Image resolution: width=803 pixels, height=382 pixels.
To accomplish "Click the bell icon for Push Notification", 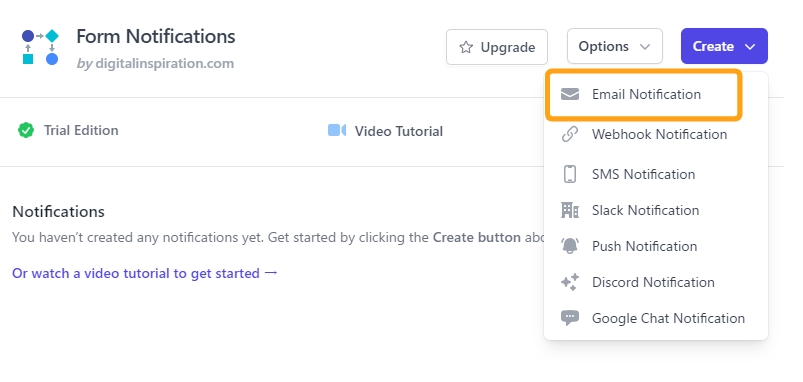I will pos(569,246).
